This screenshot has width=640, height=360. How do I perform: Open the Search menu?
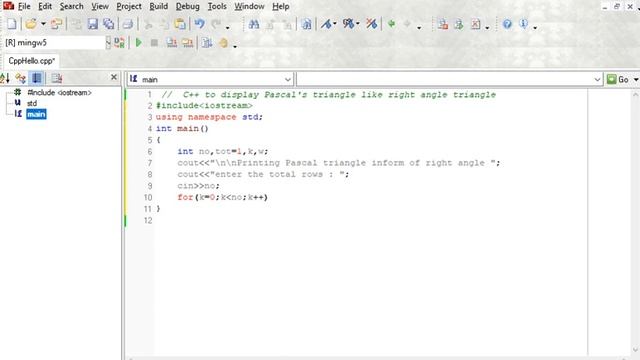[x=71, y=7]
